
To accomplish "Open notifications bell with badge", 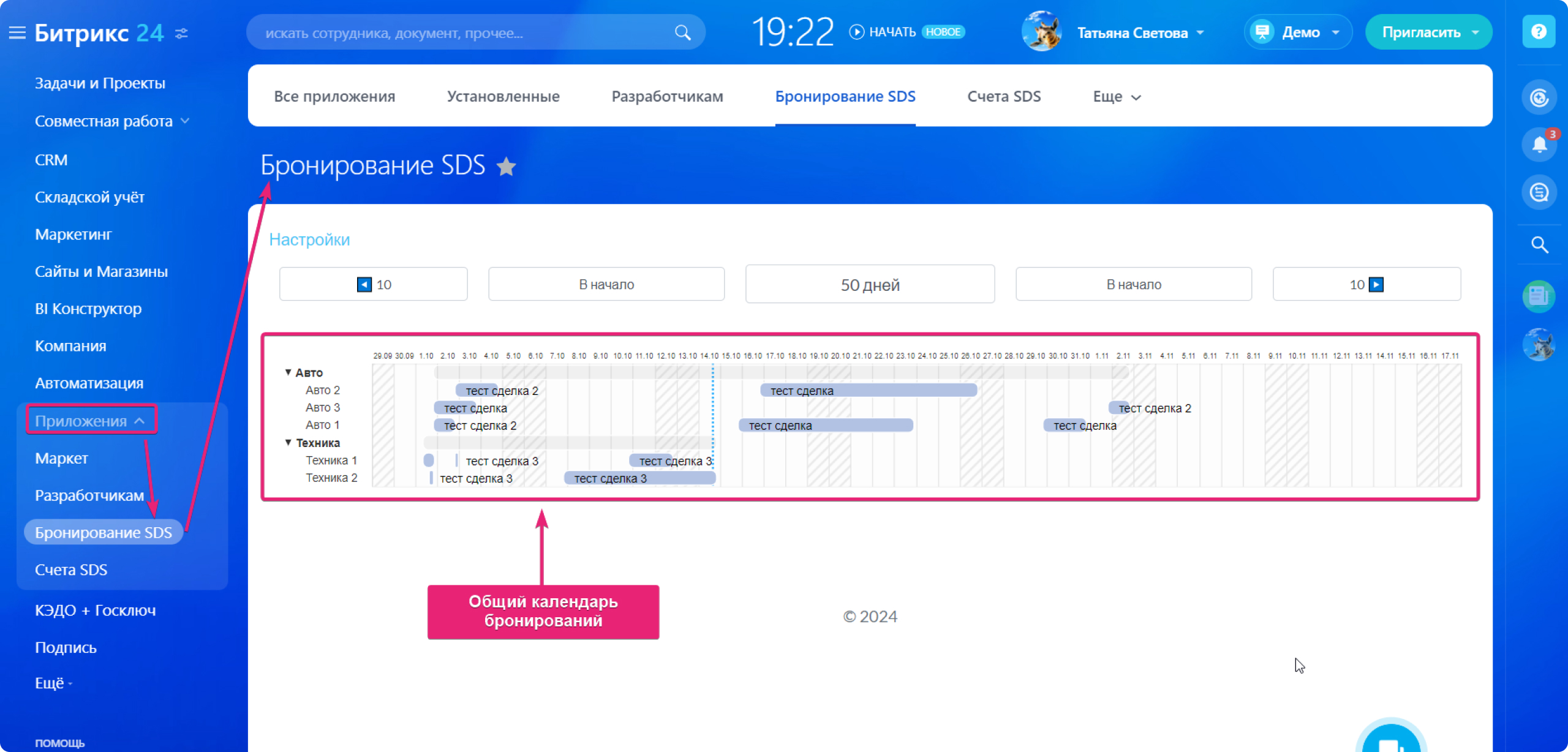I will click(x=1539, y=145).
